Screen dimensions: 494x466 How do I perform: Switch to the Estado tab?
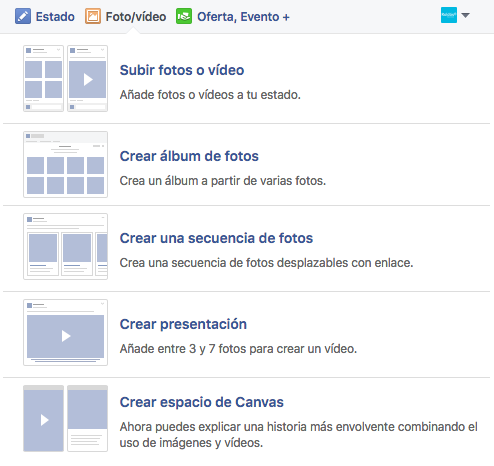[45, 16]
